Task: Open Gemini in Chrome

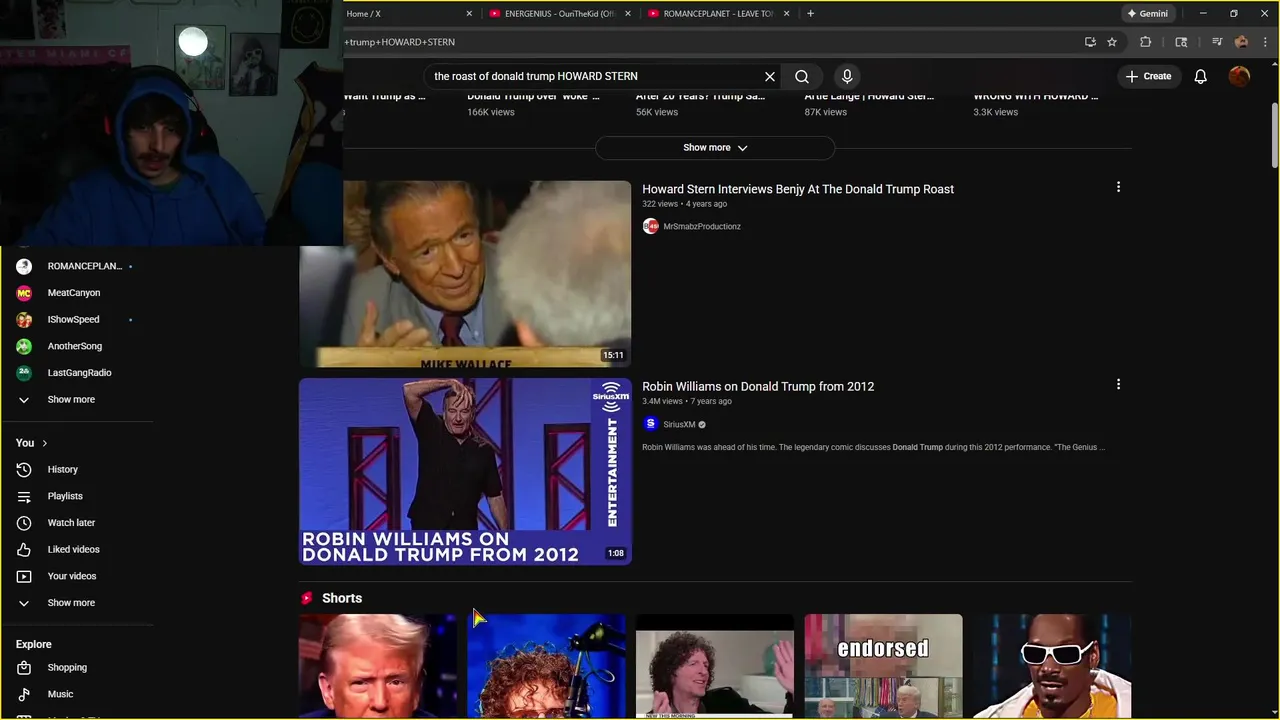Action: pyautogui.click(x=1147, y=14)
